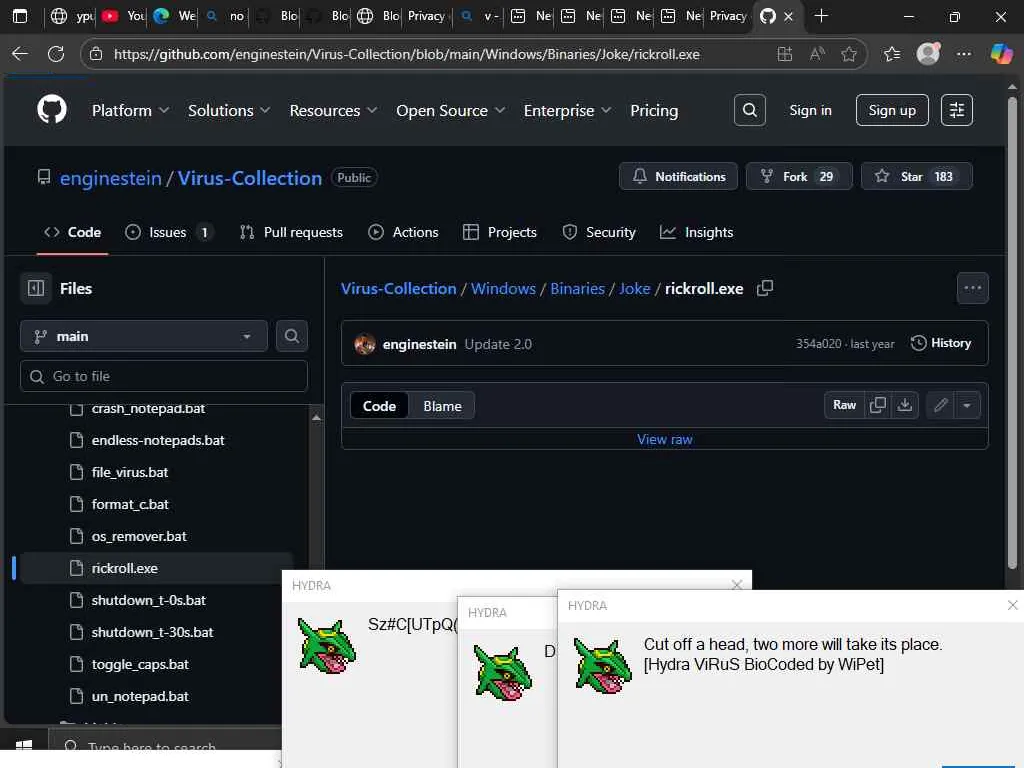The height and width of the screenshot is (768, 1024).
Task: Select the Code view toggle
Action: click(x=379, y=406)
